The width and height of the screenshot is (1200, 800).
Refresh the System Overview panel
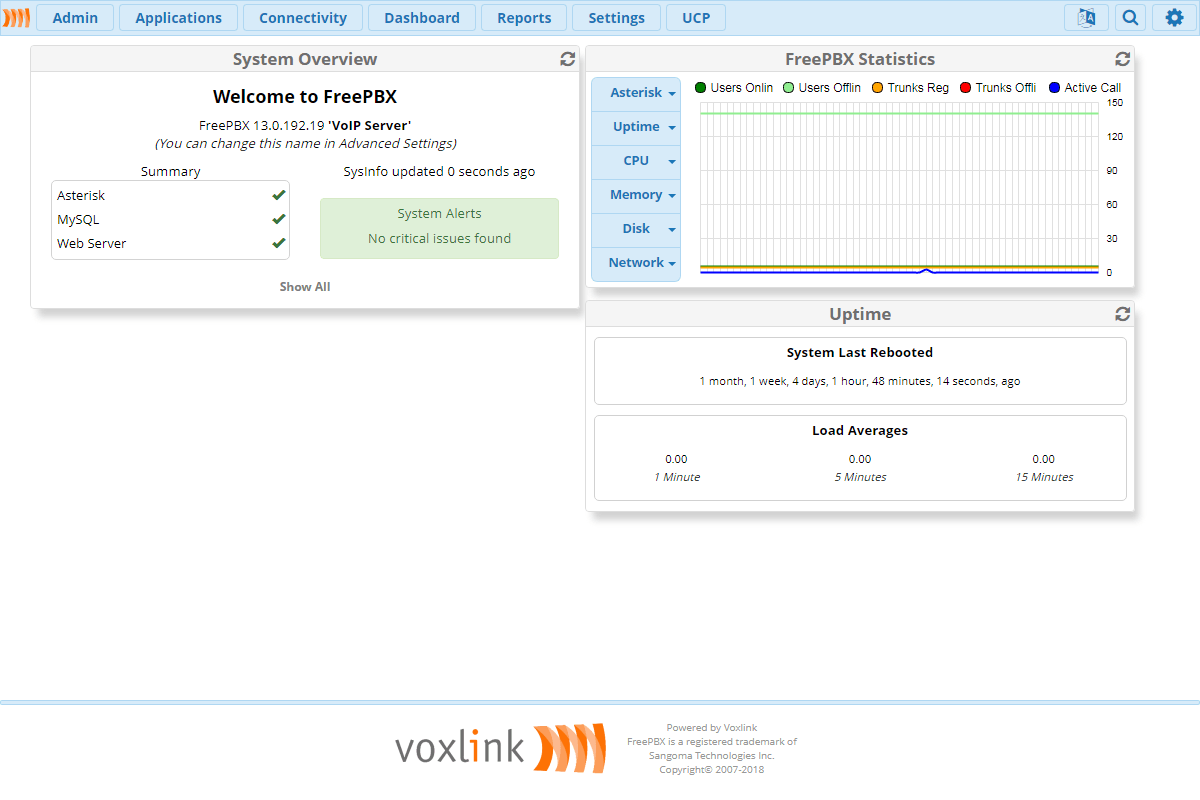[x=567, y=59]
